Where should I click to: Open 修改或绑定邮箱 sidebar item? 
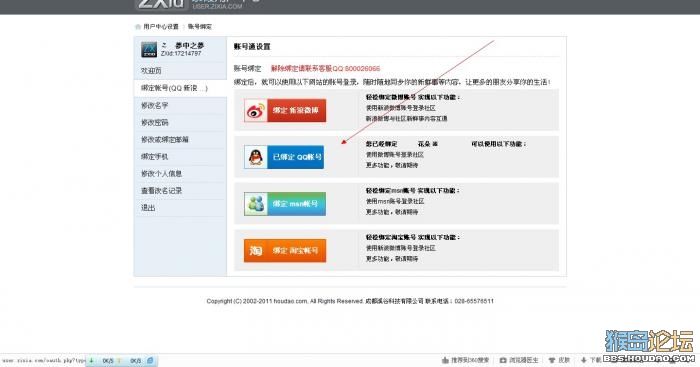pyautogui.click(x=165, y=140)
